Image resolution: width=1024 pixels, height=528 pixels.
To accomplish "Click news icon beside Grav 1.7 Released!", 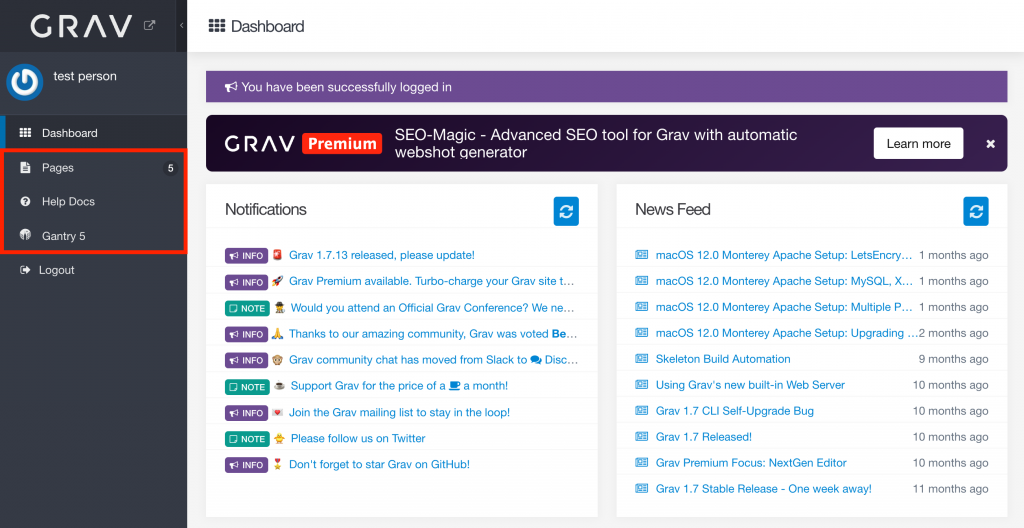I will tap(642, 437).
